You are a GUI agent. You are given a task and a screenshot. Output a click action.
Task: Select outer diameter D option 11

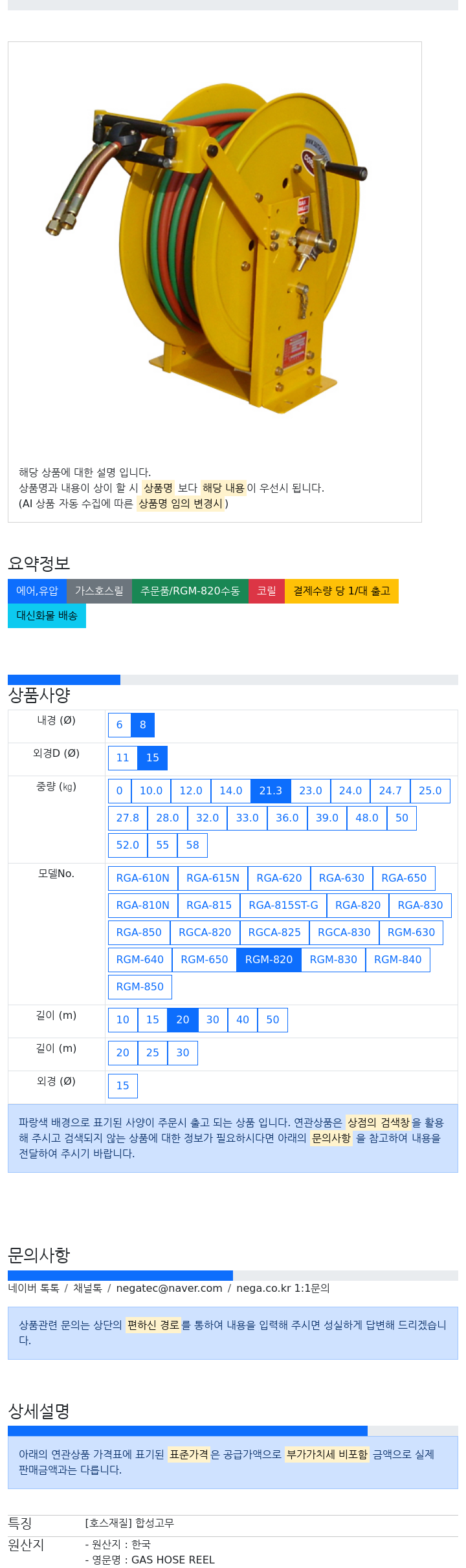pos(122,757)
